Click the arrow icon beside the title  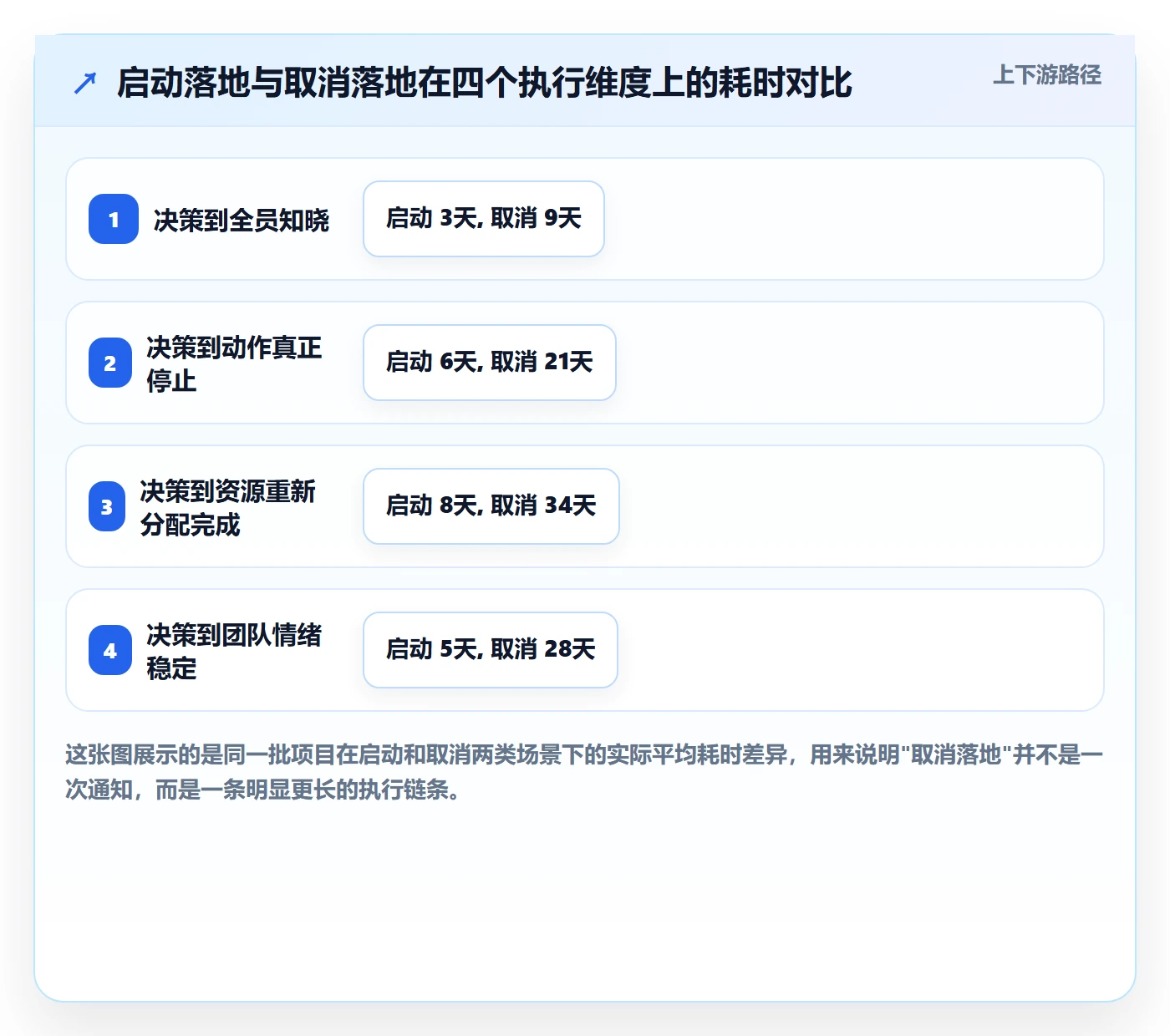(x=85, y=83)
